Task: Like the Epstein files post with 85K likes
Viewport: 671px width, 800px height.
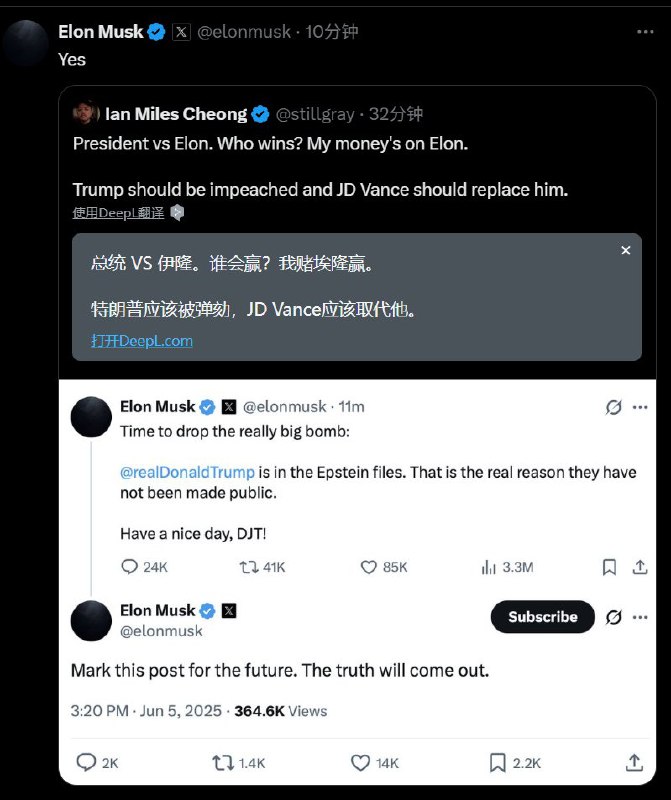Action: click(x=384, y=567)
